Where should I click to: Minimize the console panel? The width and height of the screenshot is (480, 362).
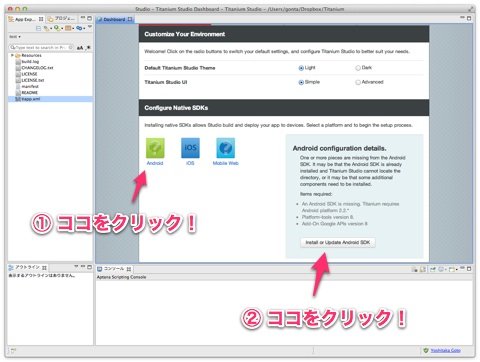pos(462,268)
